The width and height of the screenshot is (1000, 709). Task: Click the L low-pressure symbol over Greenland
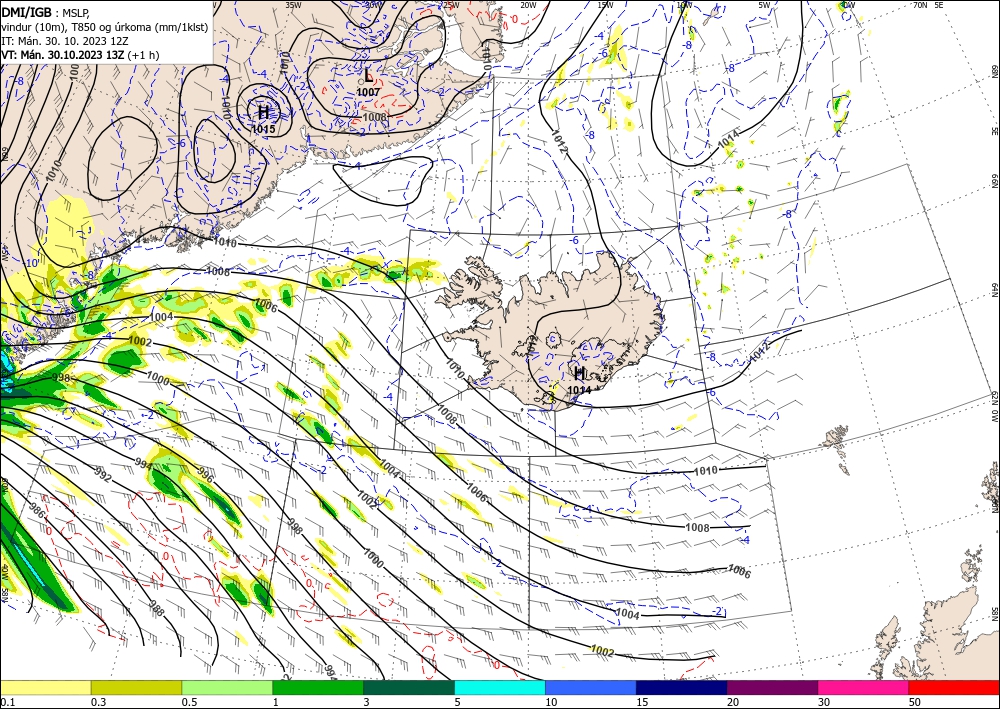(x=369, y=77)
